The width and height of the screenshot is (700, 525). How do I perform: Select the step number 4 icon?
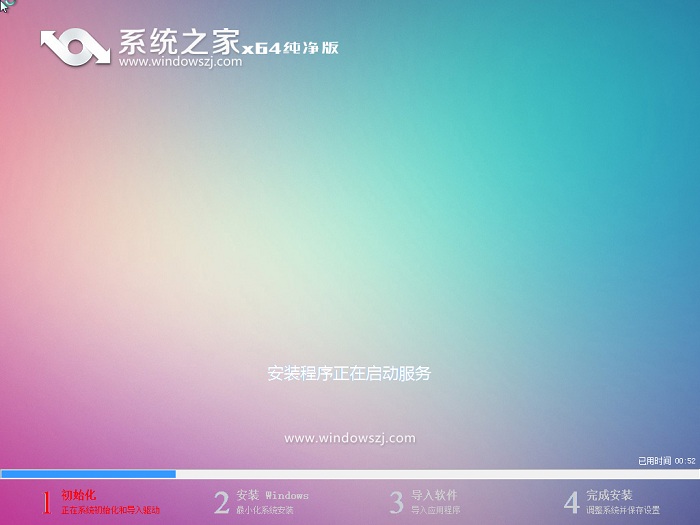(571, 502)
